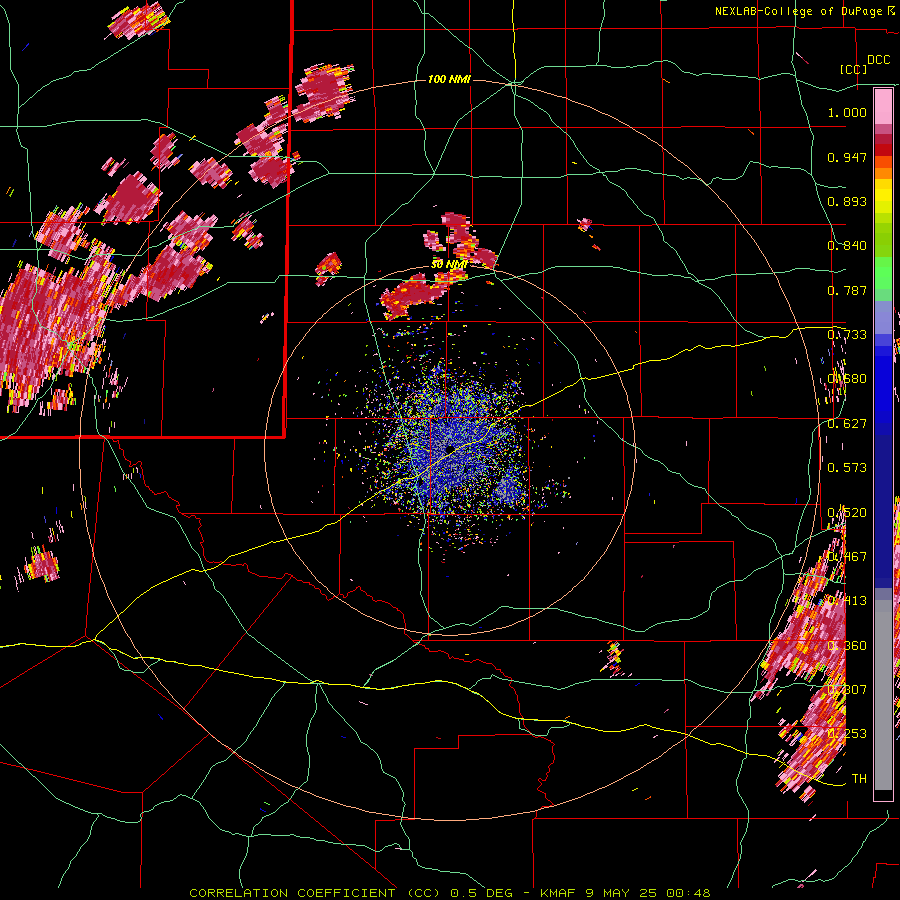The width and height of the screenshot is (900, 900).
Task: Select the 0.573 scale value
Action: pos(847,468)
